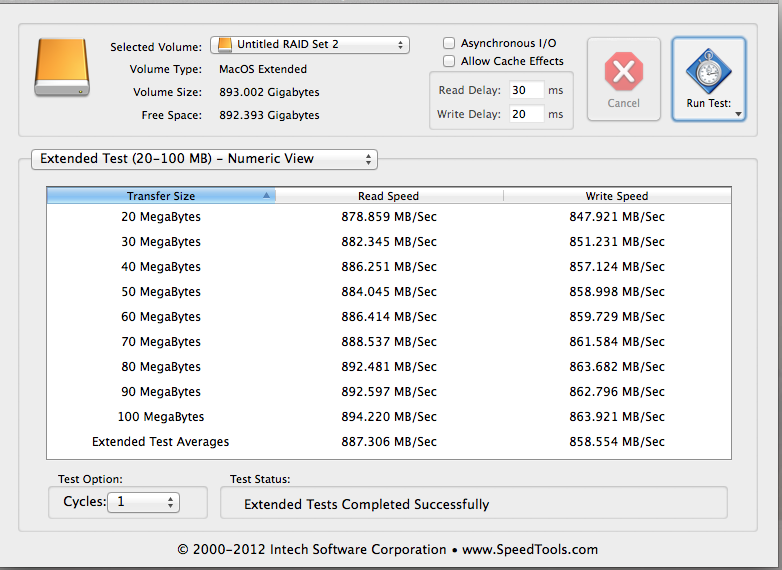This screenshot has height=570, width=782.
Task: Open the Run Test dropdown arrow
Action: (x=738, y=114)
